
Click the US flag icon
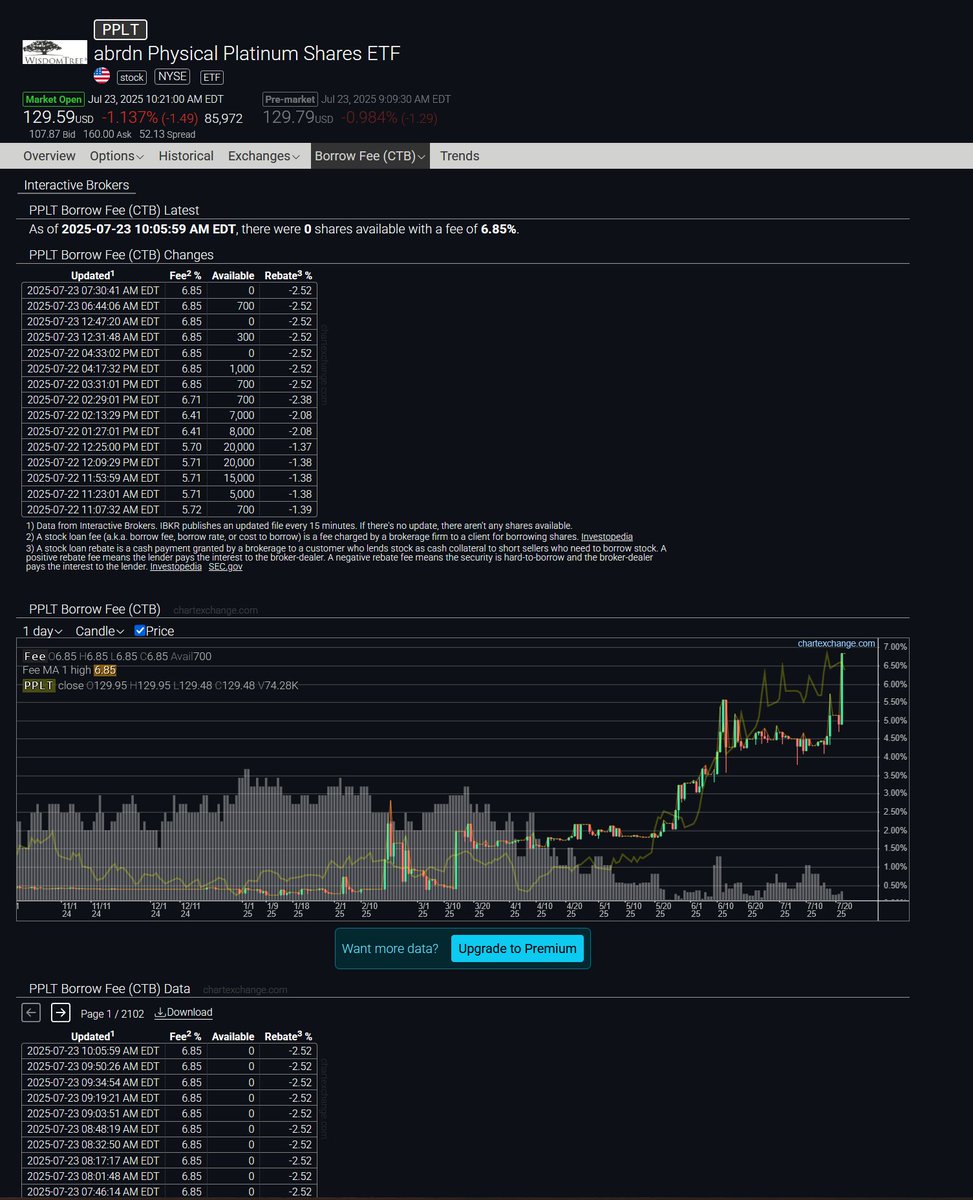point(102,76)
